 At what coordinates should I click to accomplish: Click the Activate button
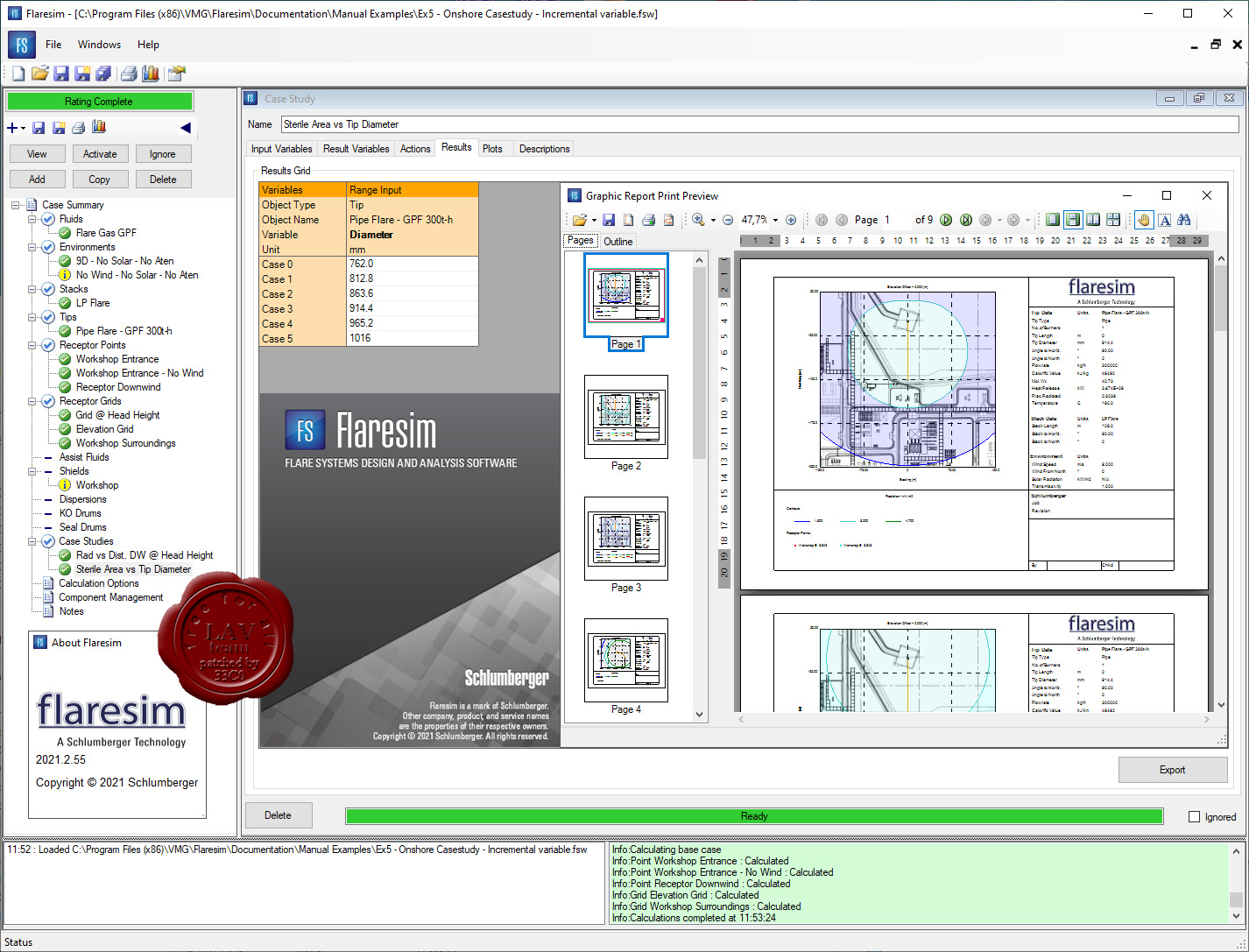coord(100,154)
